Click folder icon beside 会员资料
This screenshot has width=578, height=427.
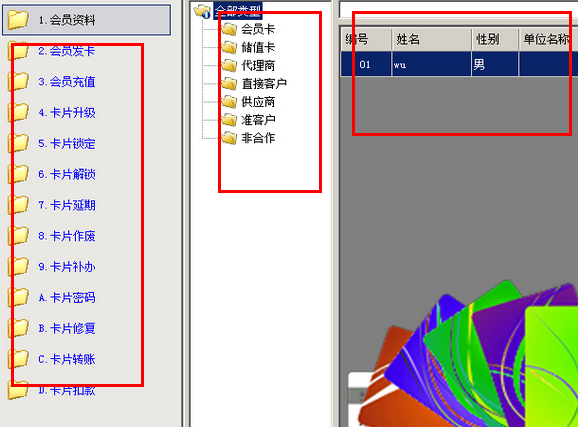point(18,20)
